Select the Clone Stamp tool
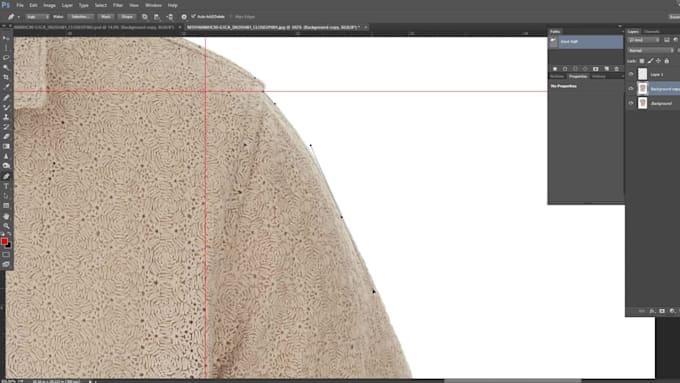This screenshot has height=383, width=680. (x=6, y=117)
